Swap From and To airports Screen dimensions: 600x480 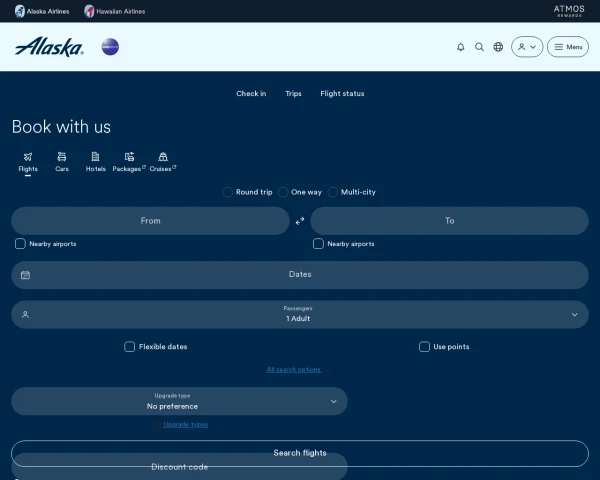pyautogui.click(x=300, y=221)
